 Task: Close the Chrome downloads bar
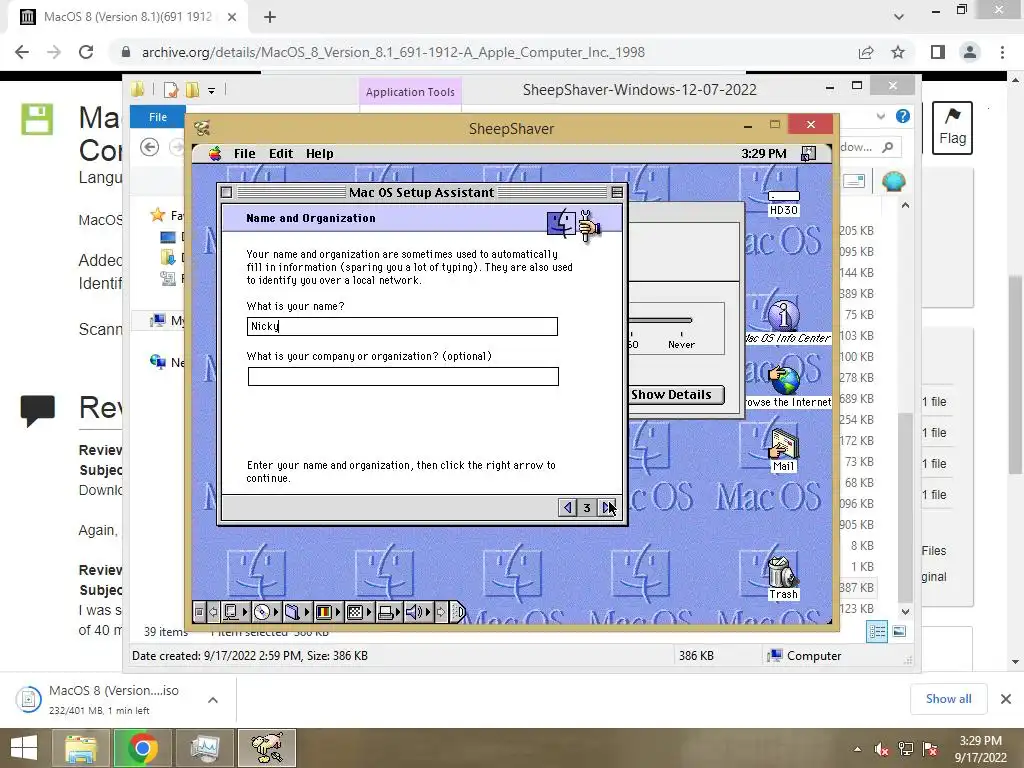(1006, 699)
